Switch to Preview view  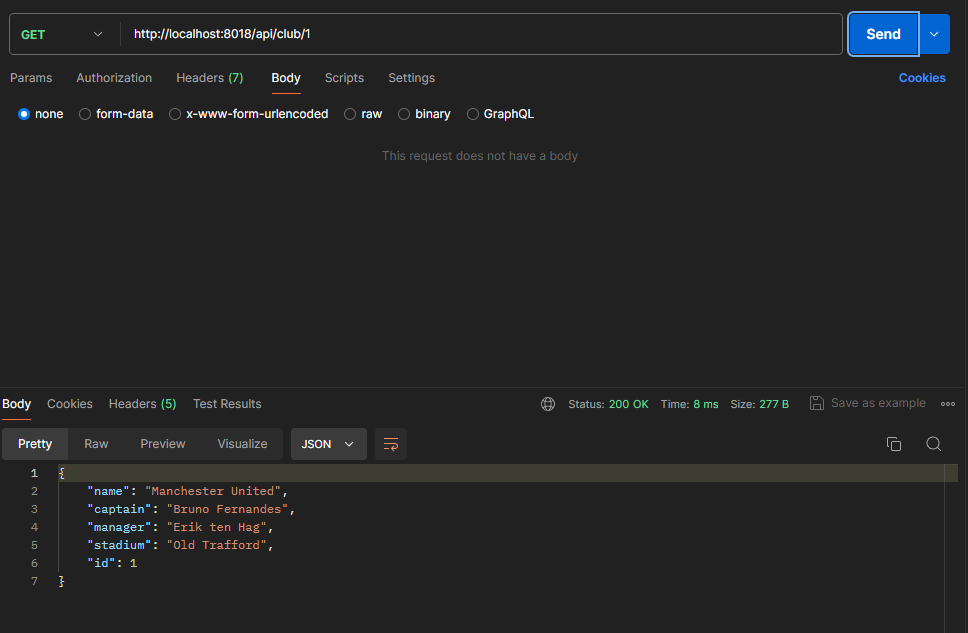click(x=163, y=444)
